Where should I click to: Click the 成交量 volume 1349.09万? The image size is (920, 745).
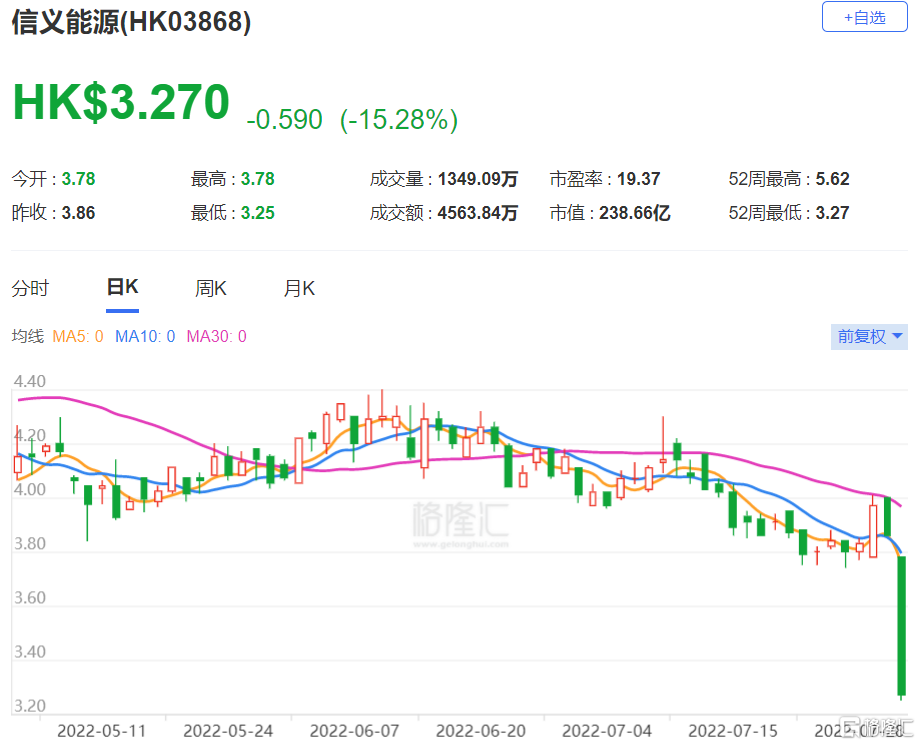[x=478, y=179]
